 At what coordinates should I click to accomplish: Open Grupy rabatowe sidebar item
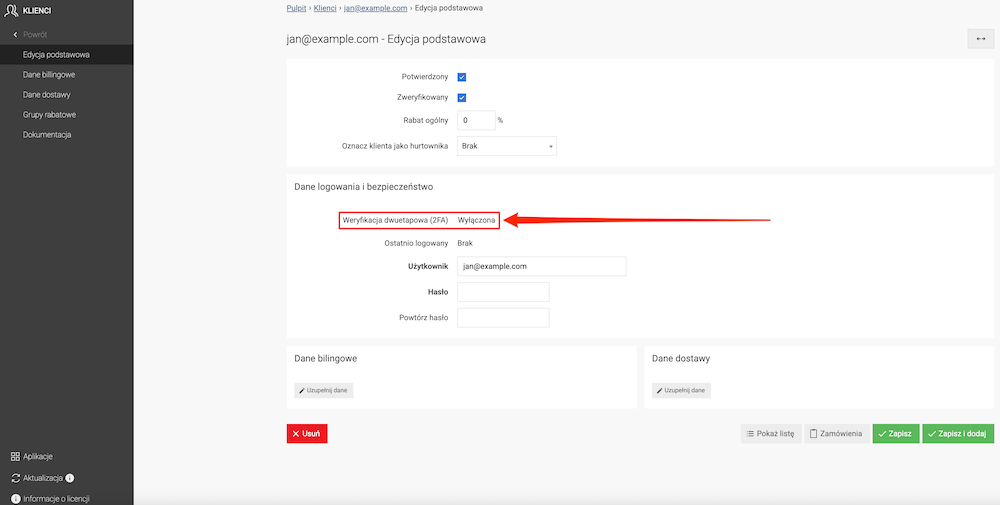pyautogui.click(x=50, y=115)
